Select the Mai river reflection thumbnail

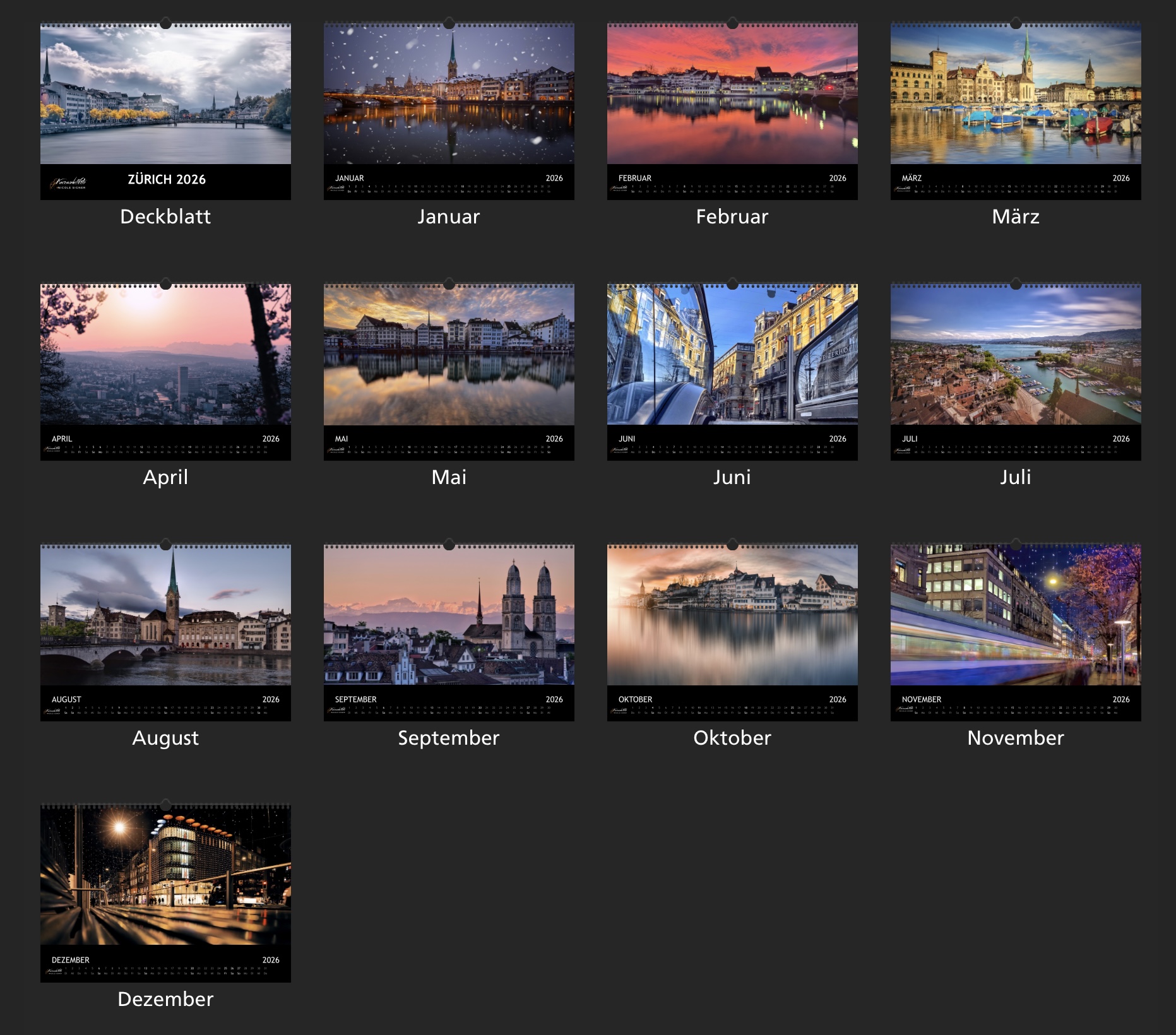click(449, 355)
